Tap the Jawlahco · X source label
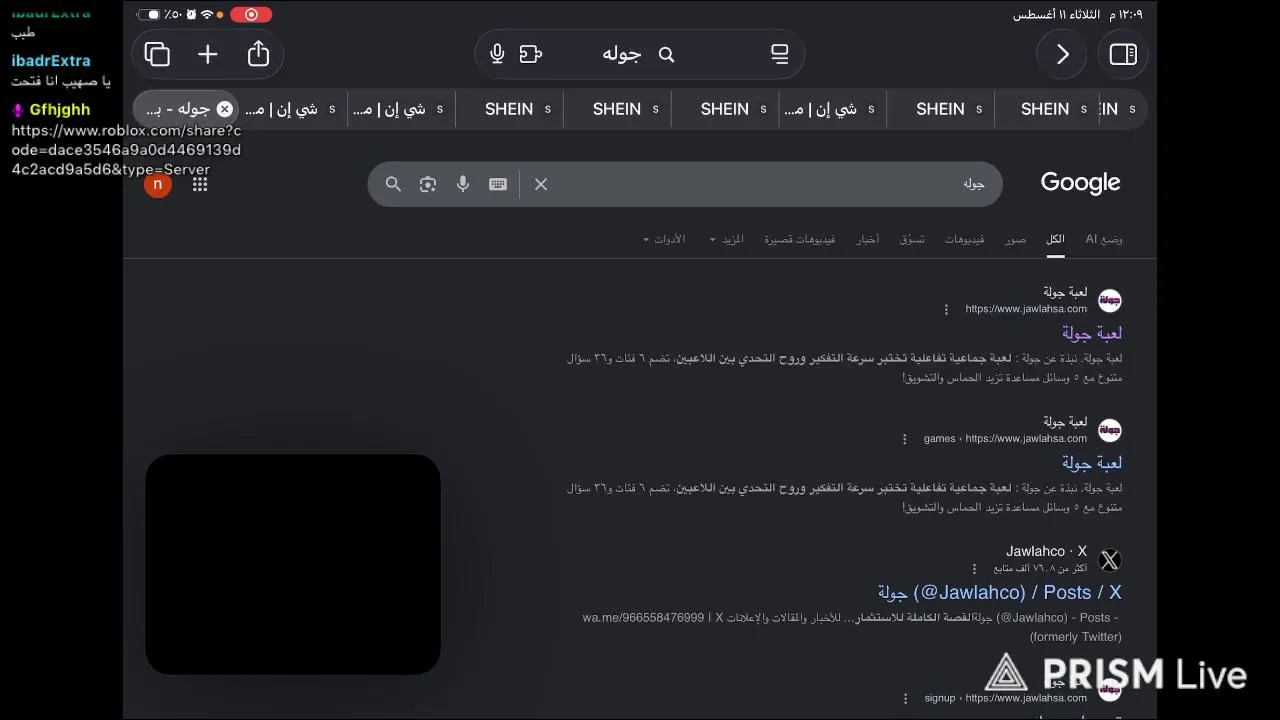 click(1046, 551)
